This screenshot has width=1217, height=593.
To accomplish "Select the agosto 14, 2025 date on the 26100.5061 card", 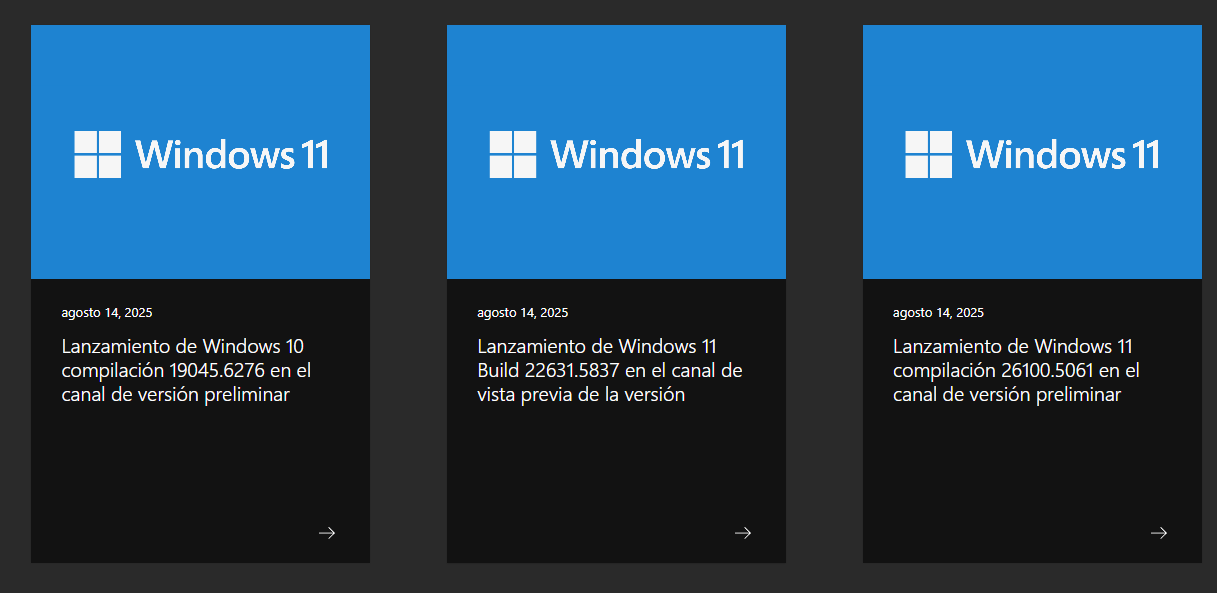I will 938,313.
